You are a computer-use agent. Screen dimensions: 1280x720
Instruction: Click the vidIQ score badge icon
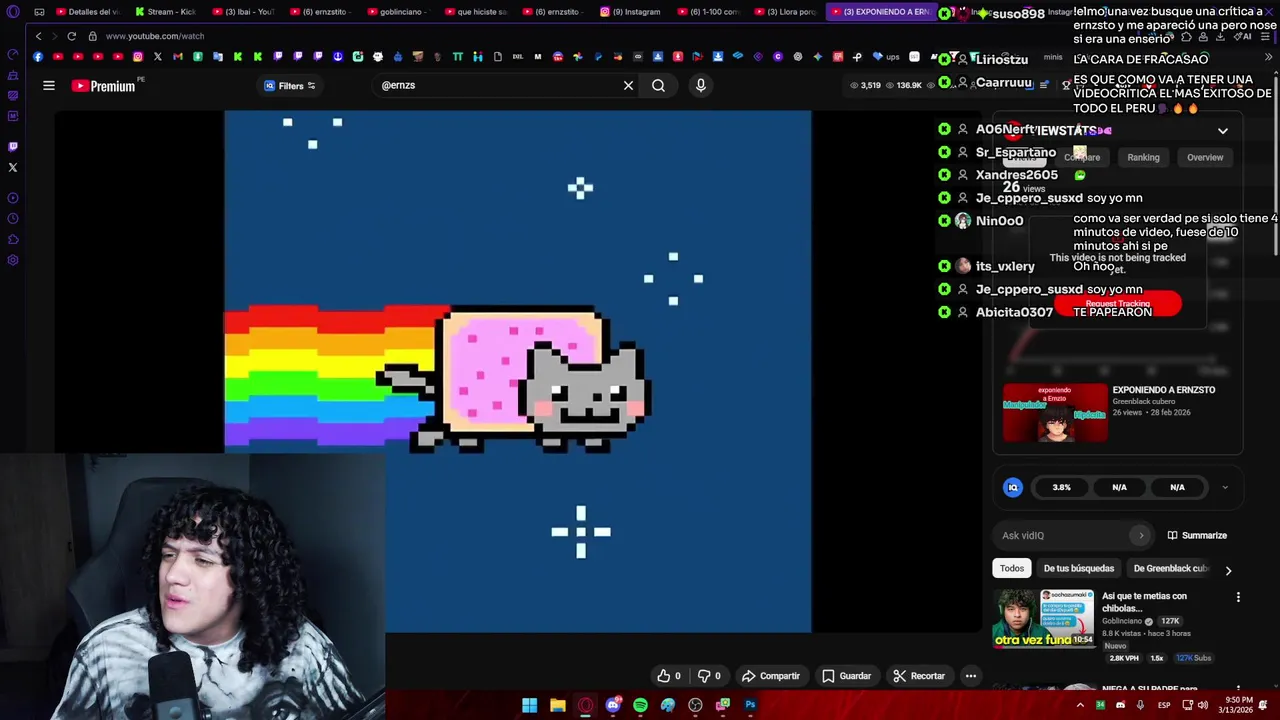point(1013,487)
